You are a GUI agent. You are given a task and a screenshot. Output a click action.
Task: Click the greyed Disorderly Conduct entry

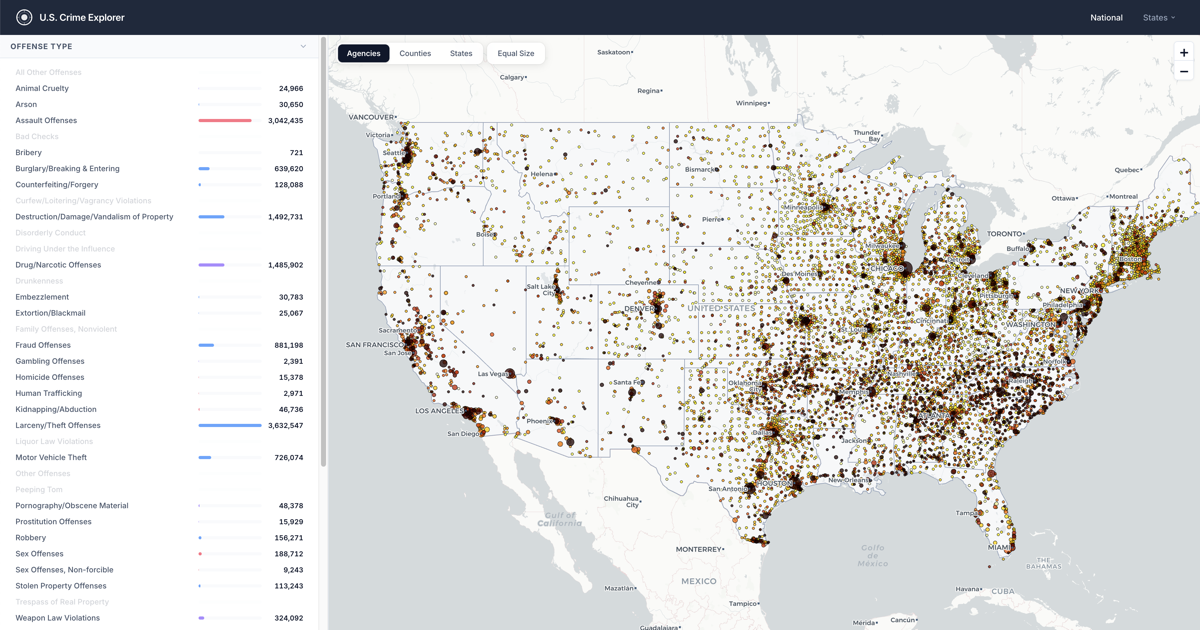click(51, 232)
